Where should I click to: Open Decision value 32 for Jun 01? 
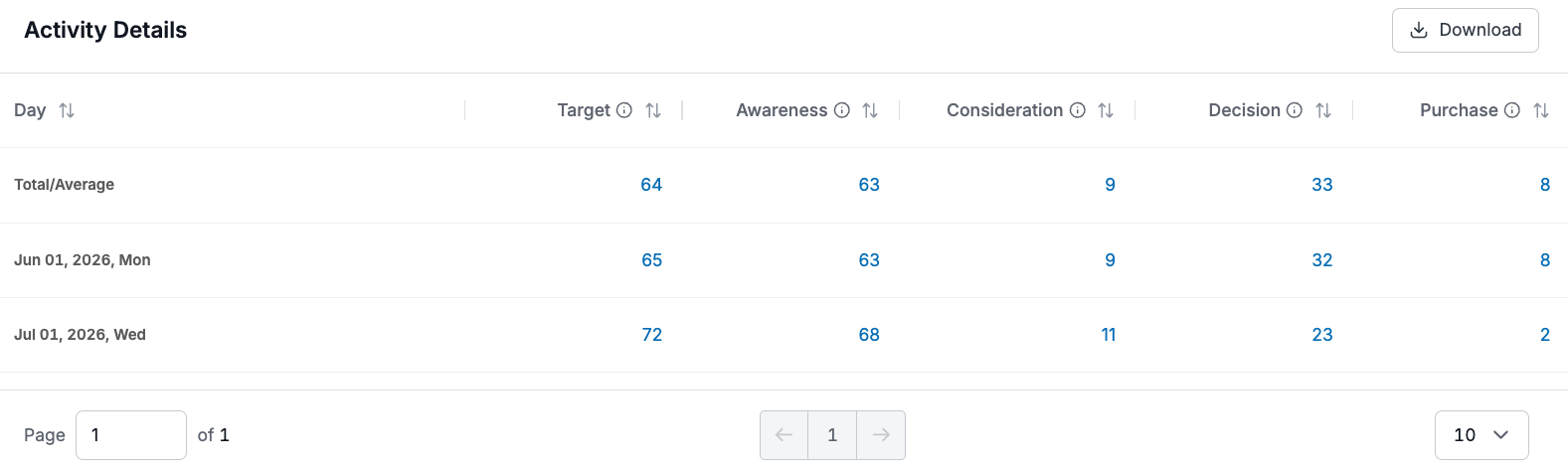1322,260
